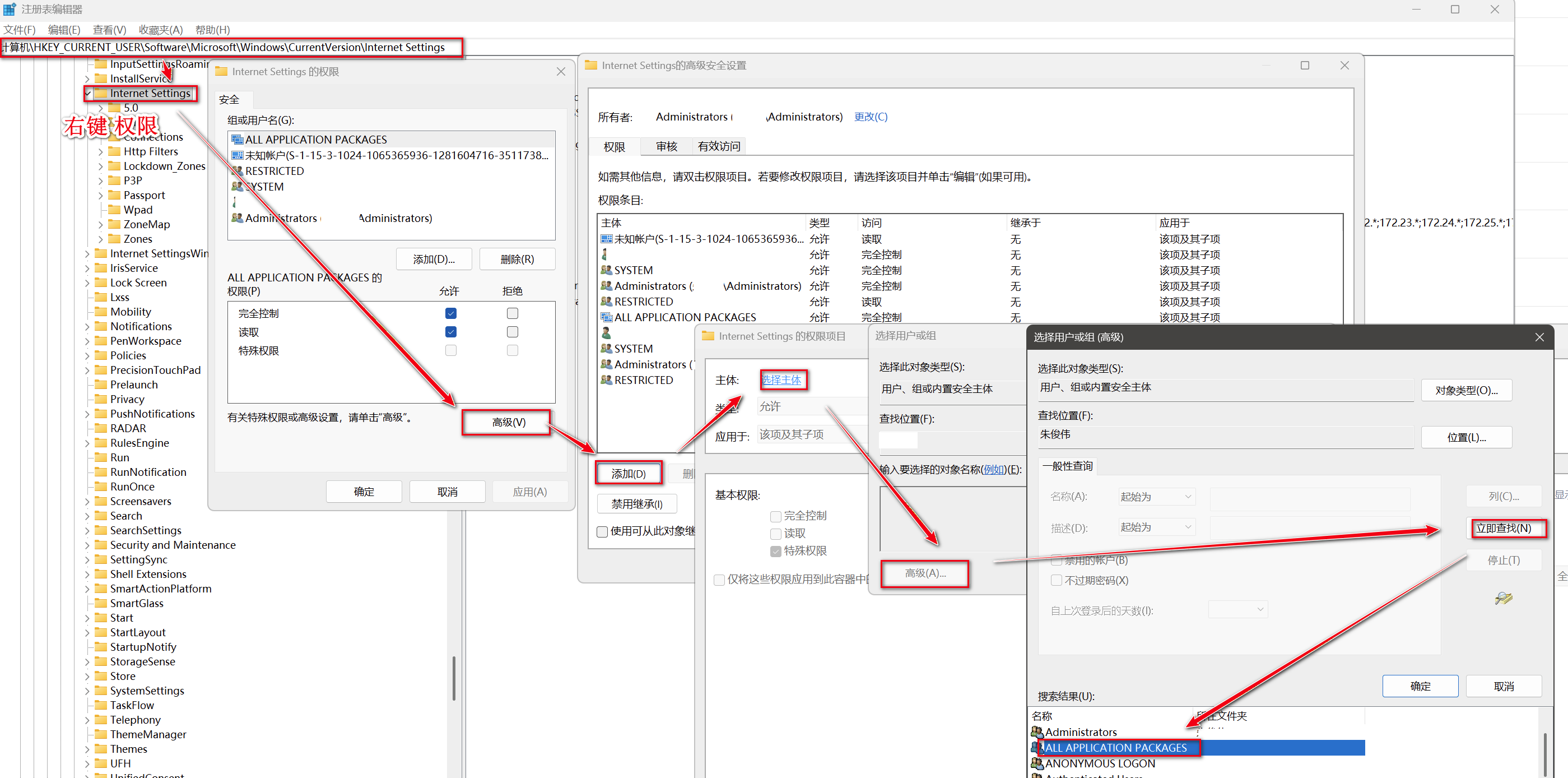The width and height of the screenshot is (1568, 778).
Task: Switch to the Effective Access (有效访问) tab
Action: pyautogui.click(x=718, y=146)
